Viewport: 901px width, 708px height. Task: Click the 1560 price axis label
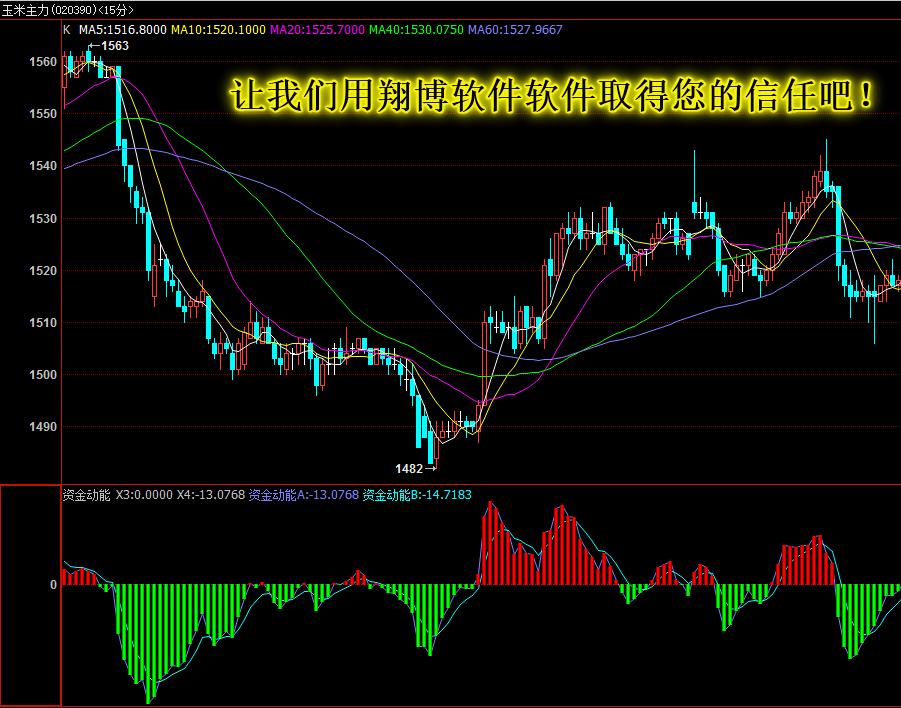[43, 61]
